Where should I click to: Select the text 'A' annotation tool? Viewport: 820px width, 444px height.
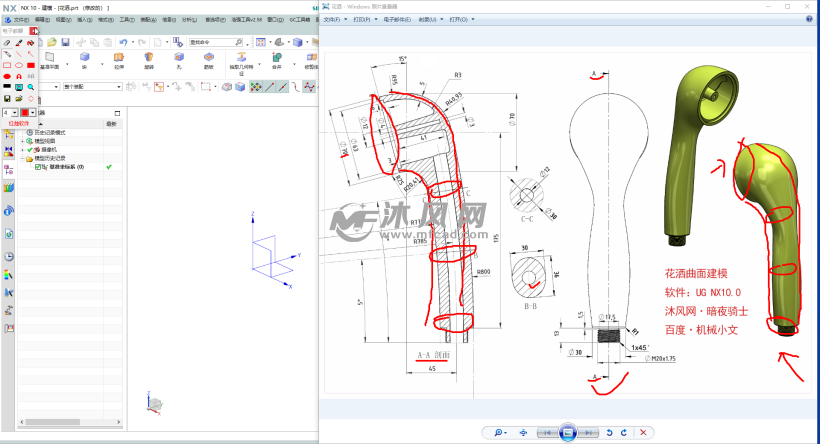click(x=19, y=76)
